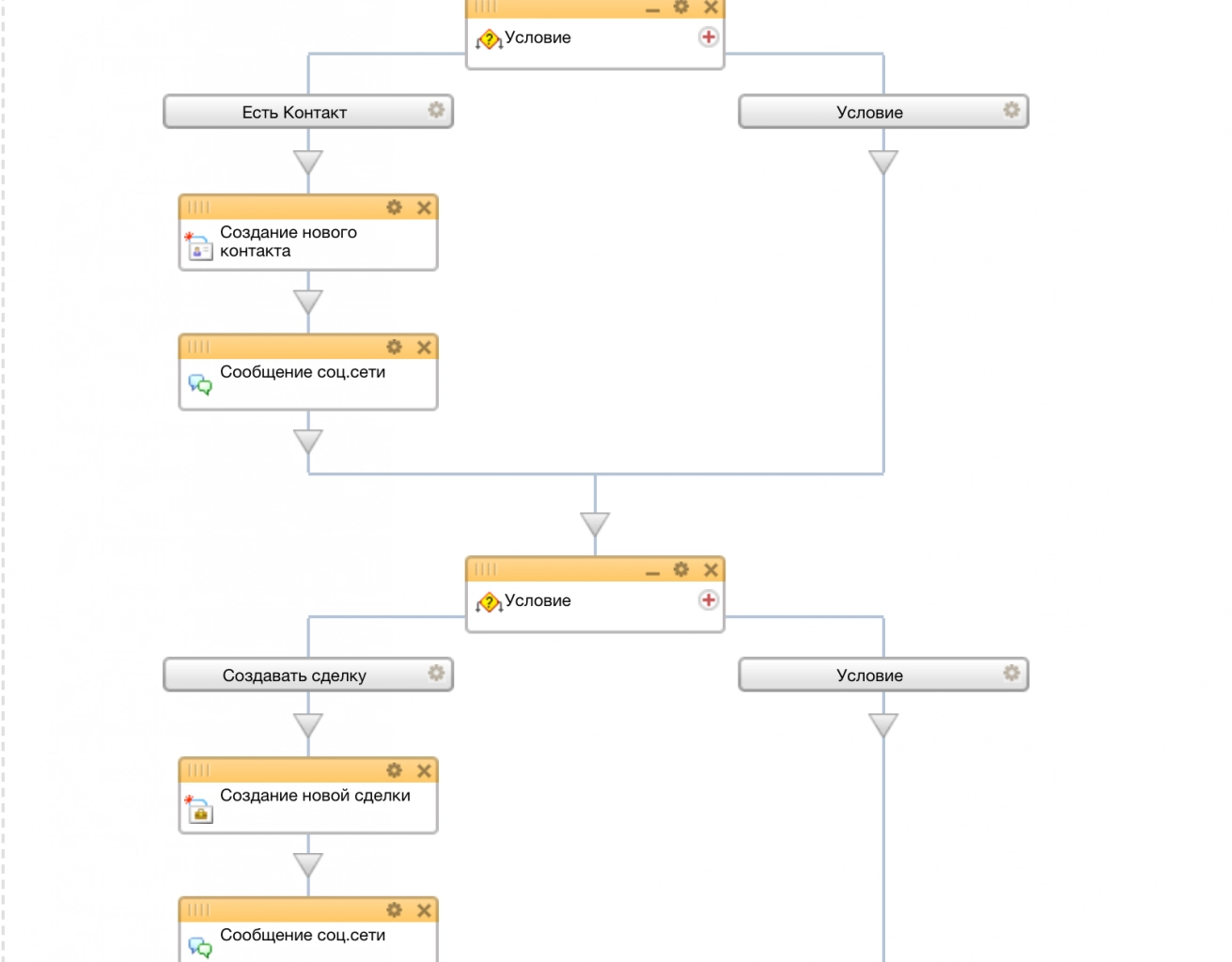Open gear of upper right 'Условие' branch
Image resolution: width=1232 pixels, height=962 pixels.
point(1011,110)
